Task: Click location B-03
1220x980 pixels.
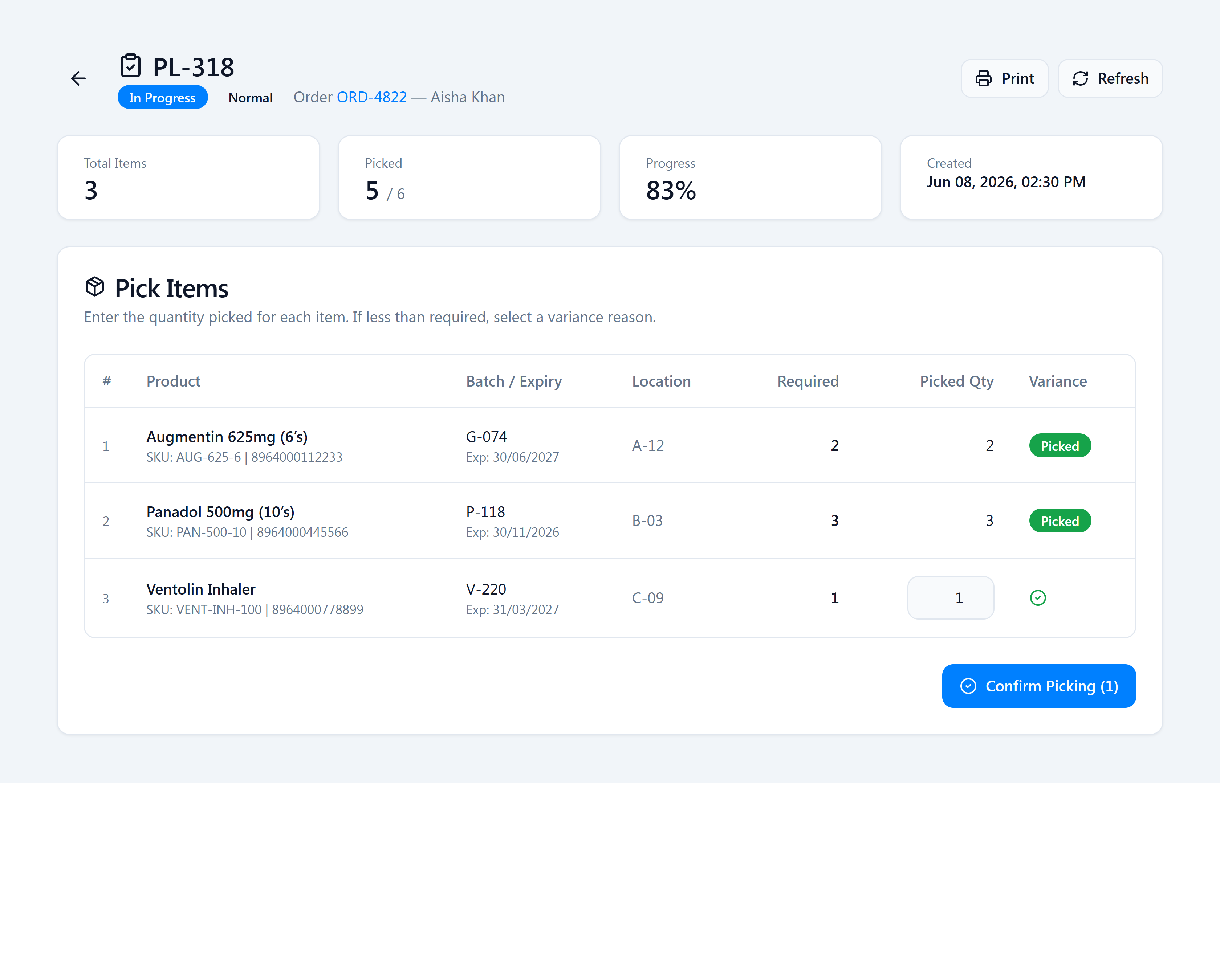Action: point(647,520)
